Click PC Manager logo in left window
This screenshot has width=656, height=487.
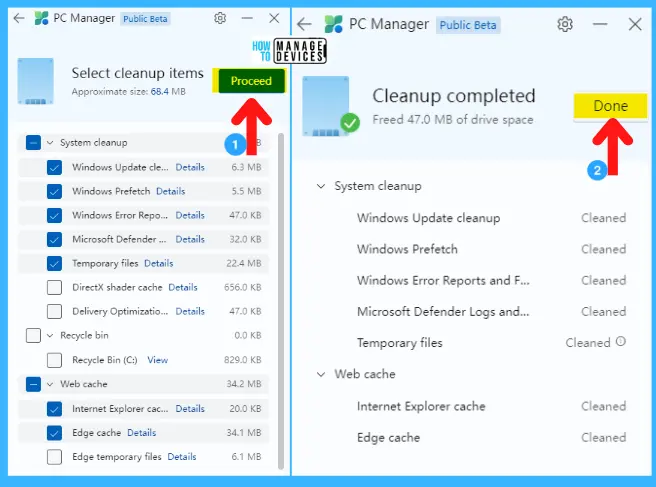click(x=41, y=18)
